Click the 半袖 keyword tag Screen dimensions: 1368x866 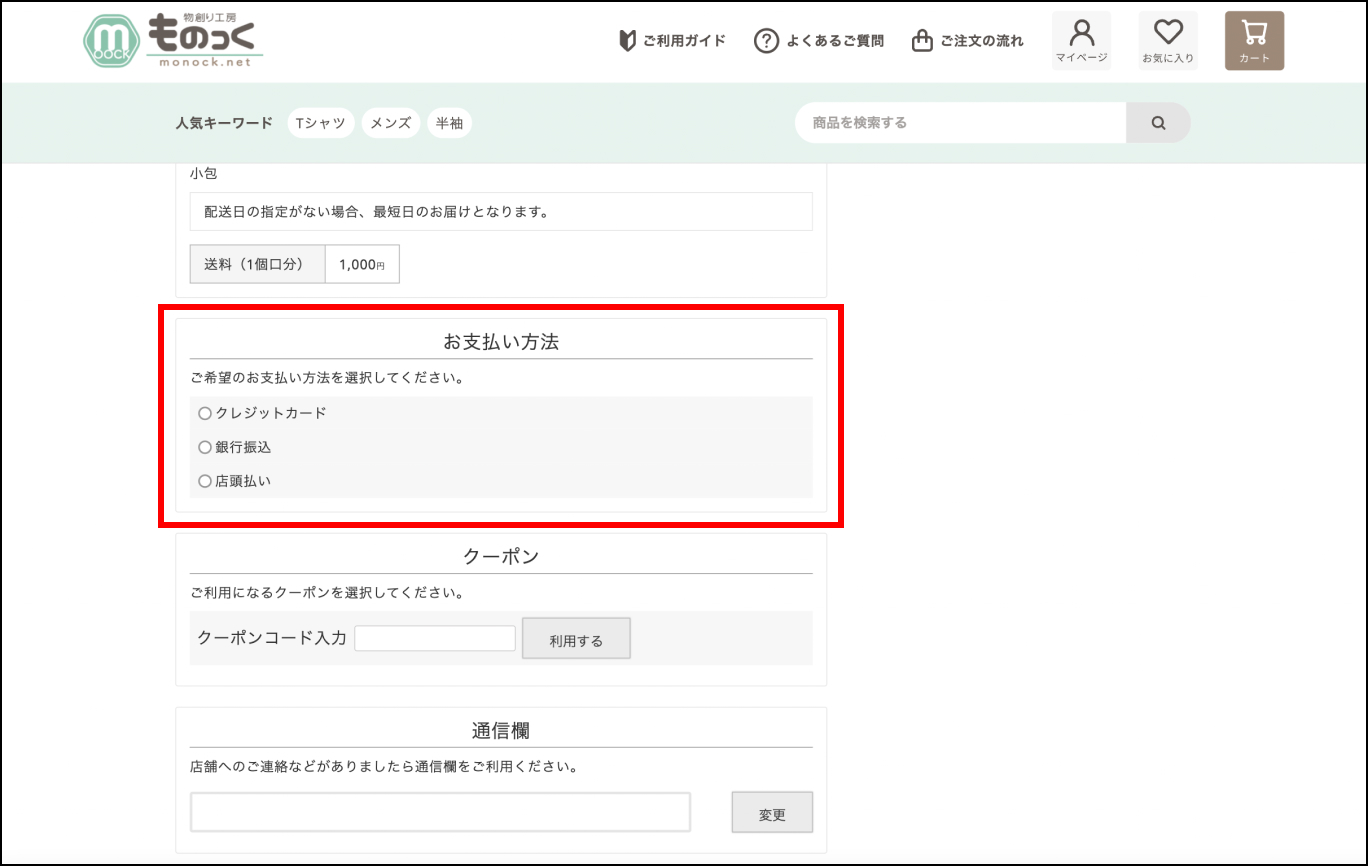click(448, 123)
